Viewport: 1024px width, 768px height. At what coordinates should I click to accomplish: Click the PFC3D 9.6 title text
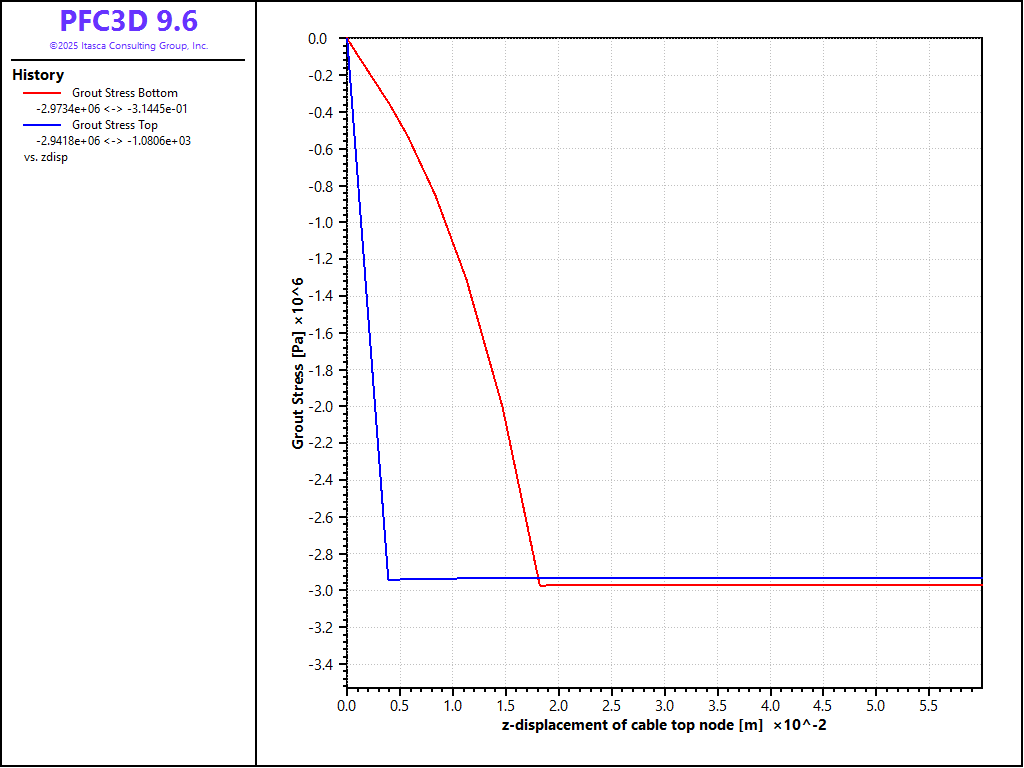click(128, 21)
